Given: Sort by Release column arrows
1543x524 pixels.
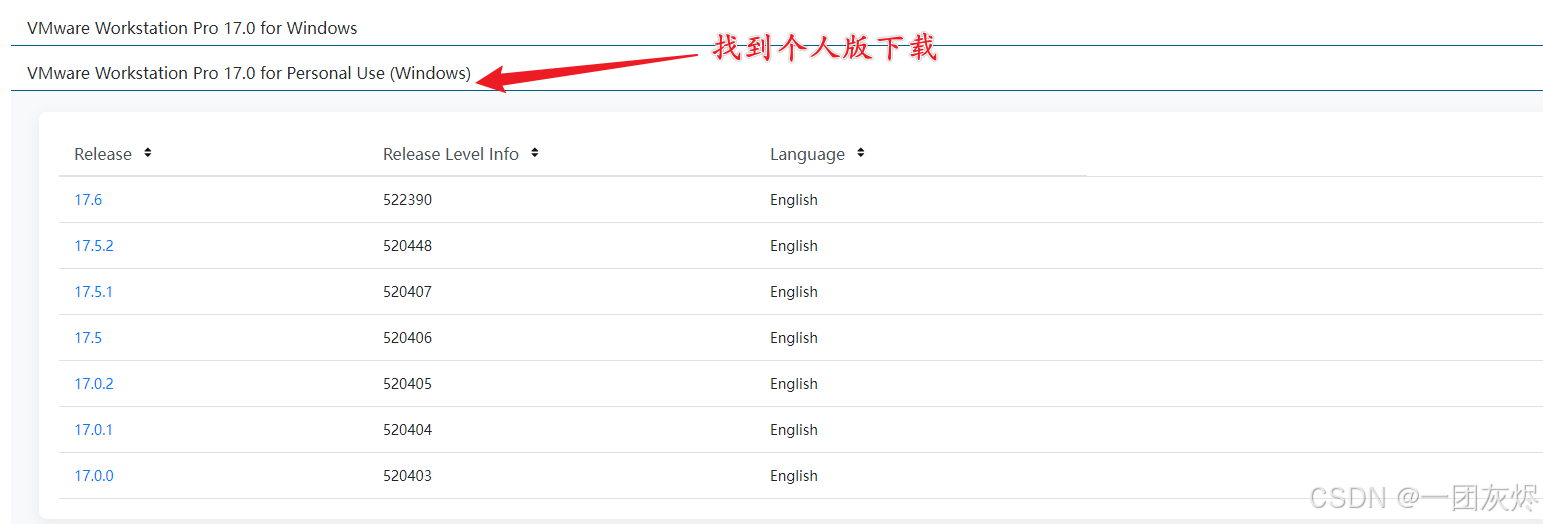Looking at the screenshot, I should click(x=148, y=153).
